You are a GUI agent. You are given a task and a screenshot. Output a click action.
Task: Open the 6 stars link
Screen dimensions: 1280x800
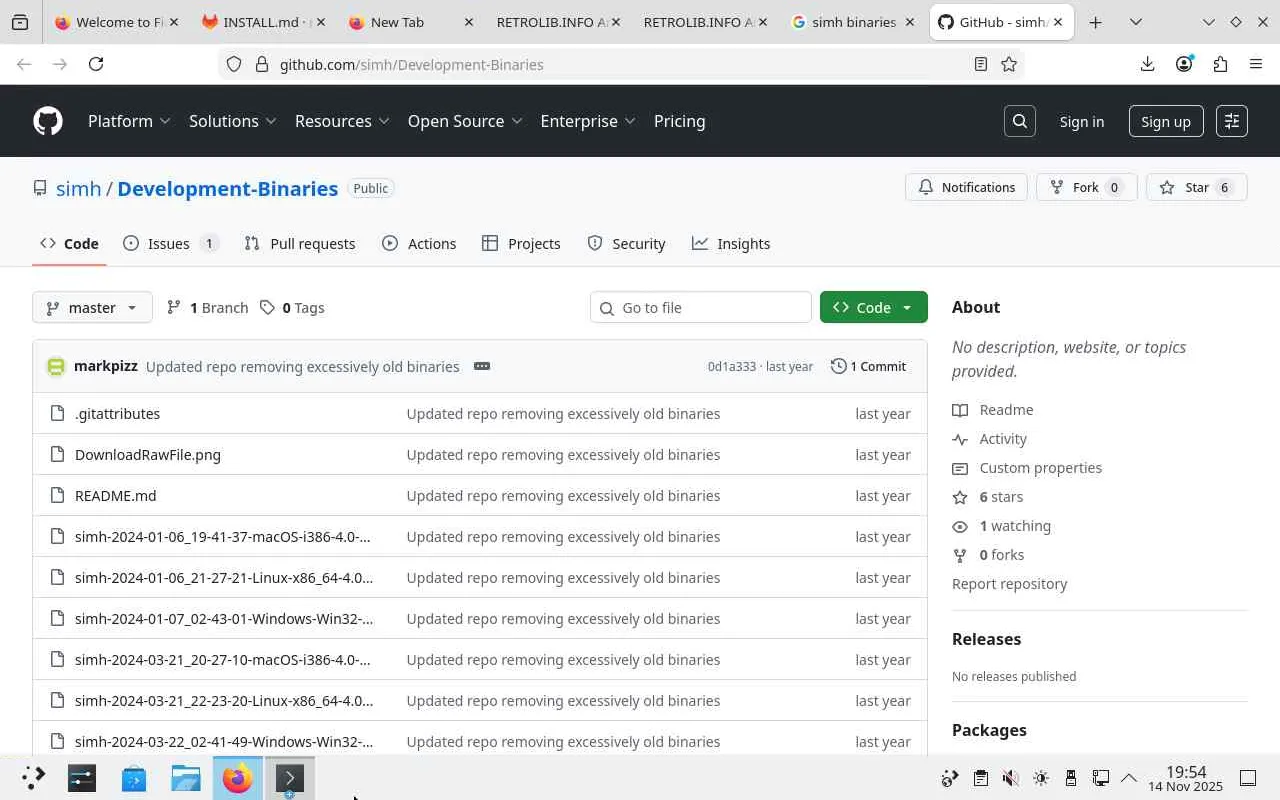1001,496
